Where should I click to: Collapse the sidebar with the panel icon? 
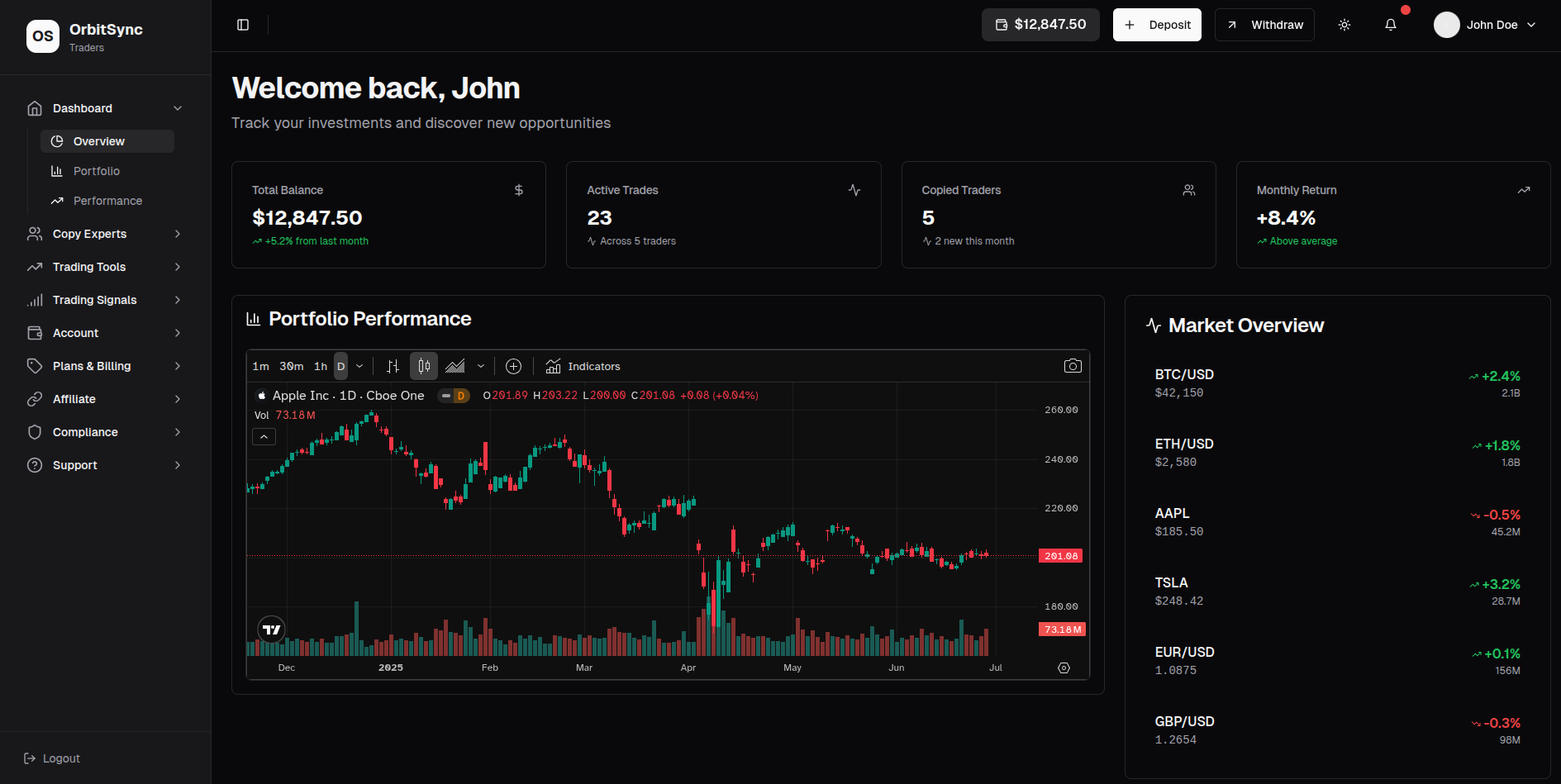point(242,24)
